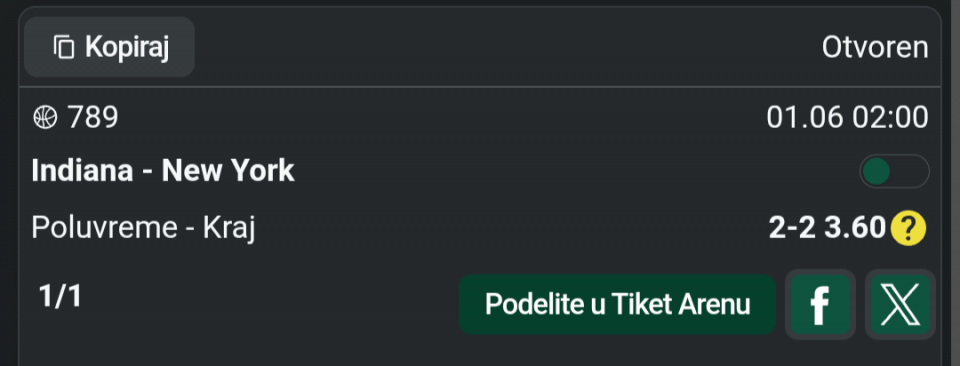Share the ticket on Facebook
This screenshot has width=960, height=366.
820,305
